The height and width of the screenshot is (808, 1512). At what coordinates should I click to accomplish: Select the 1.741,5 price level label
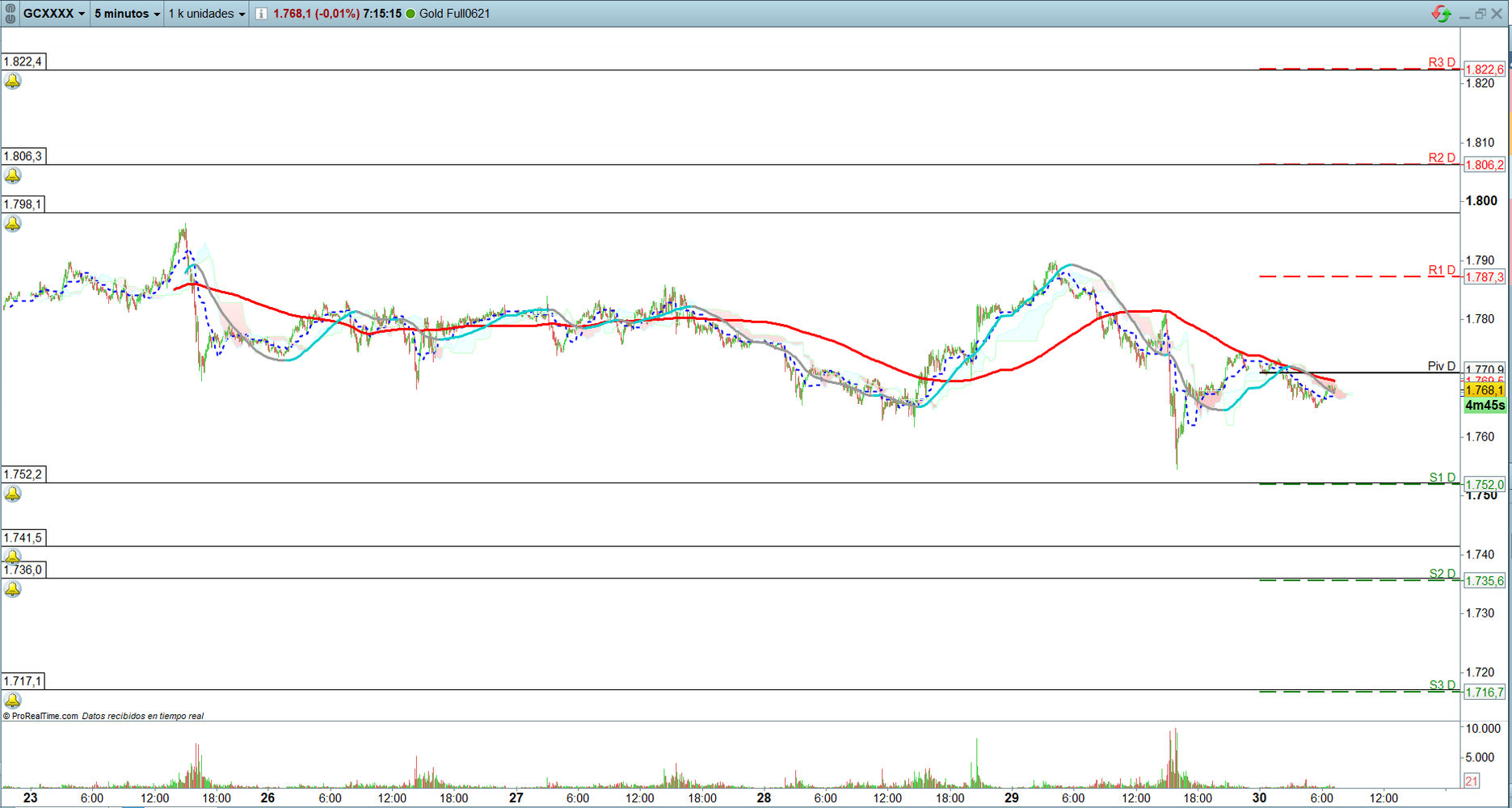tap(23, 538)
